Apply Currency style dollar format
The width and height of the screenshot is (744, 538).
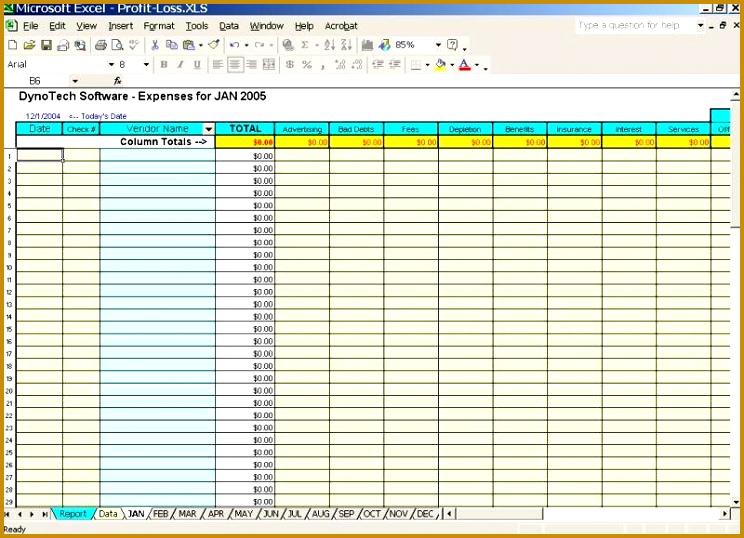click(x=290, y=65)
